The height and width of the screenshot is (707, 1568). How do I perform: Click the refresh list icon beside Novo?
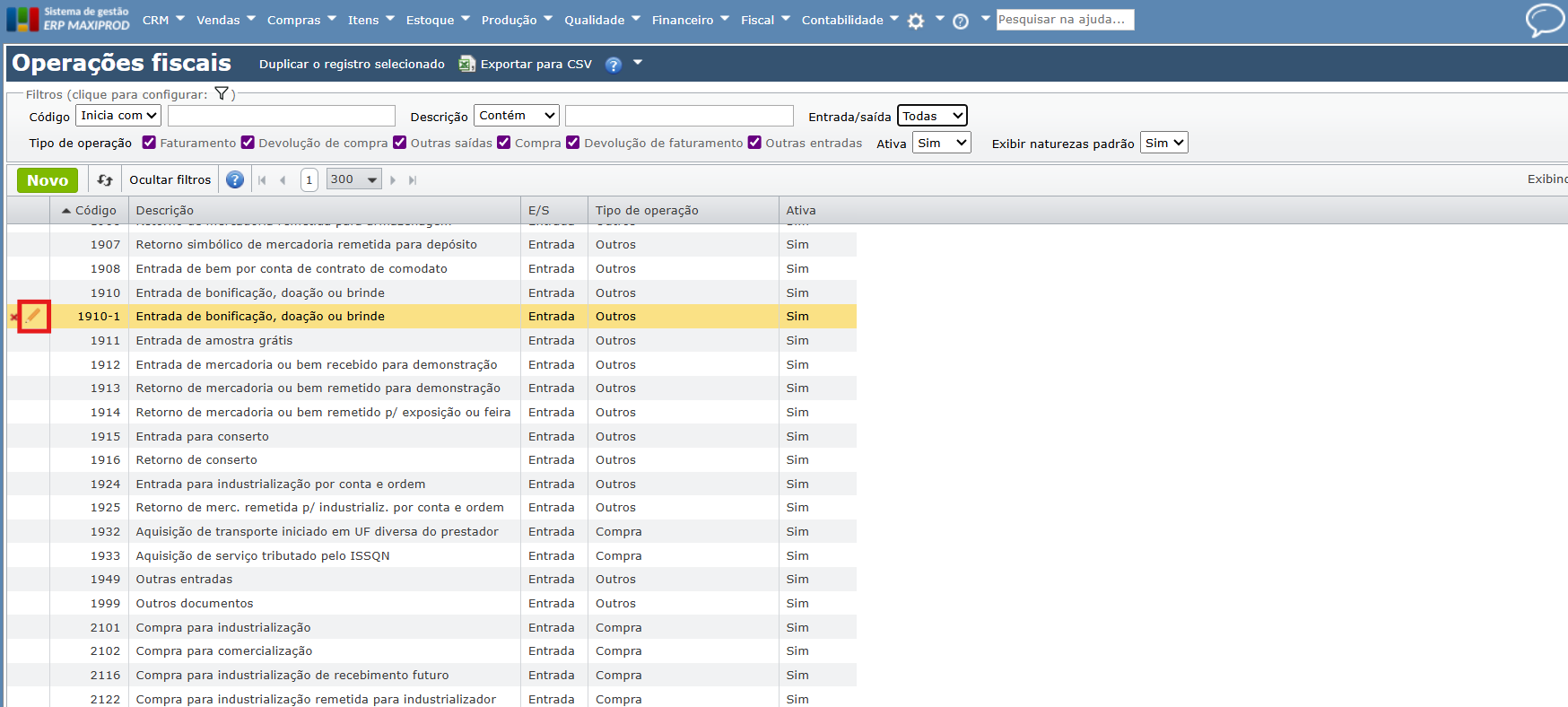point(105,180)
